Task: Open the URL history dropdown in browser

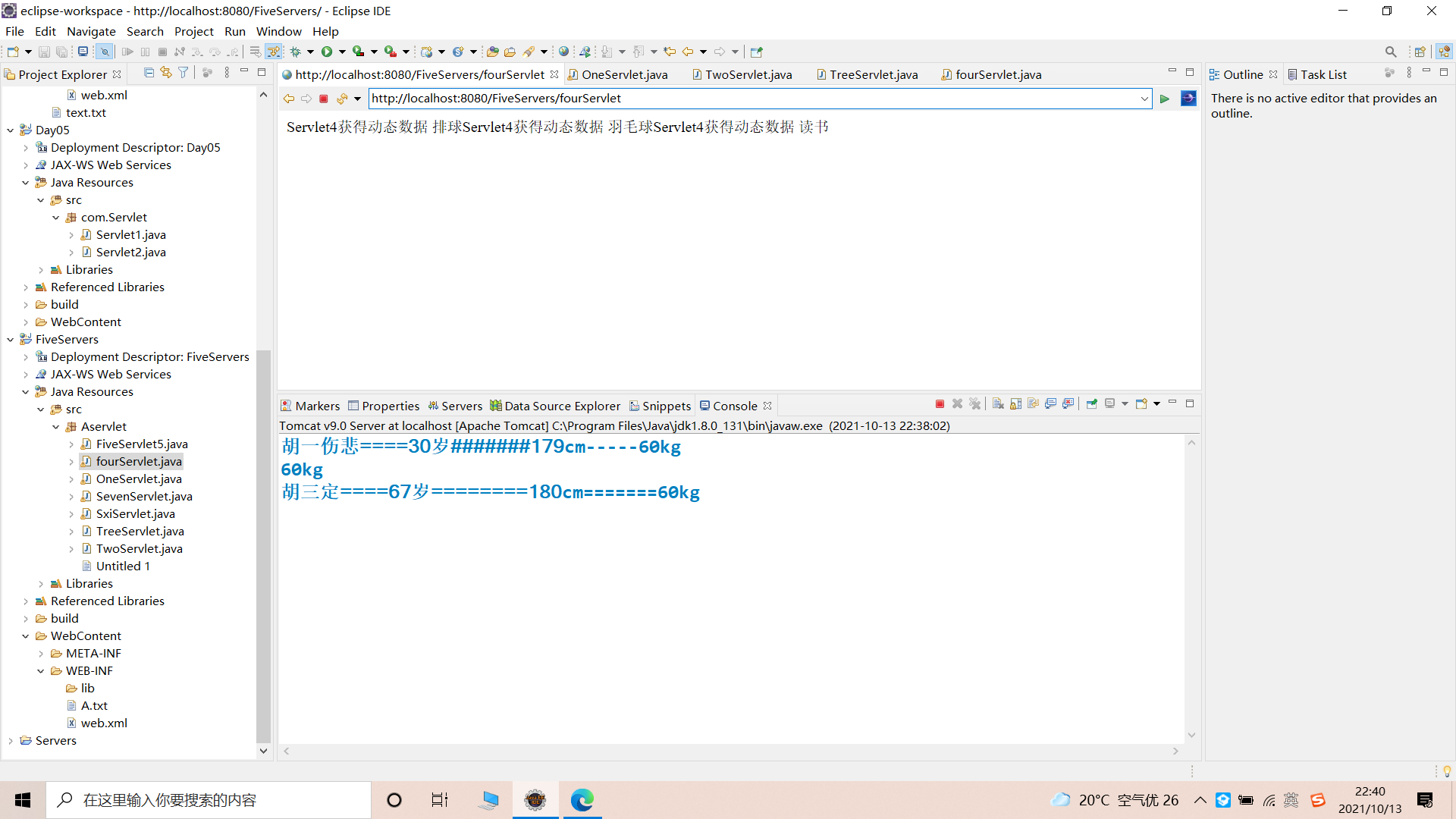Action: tap(1144, 99)
